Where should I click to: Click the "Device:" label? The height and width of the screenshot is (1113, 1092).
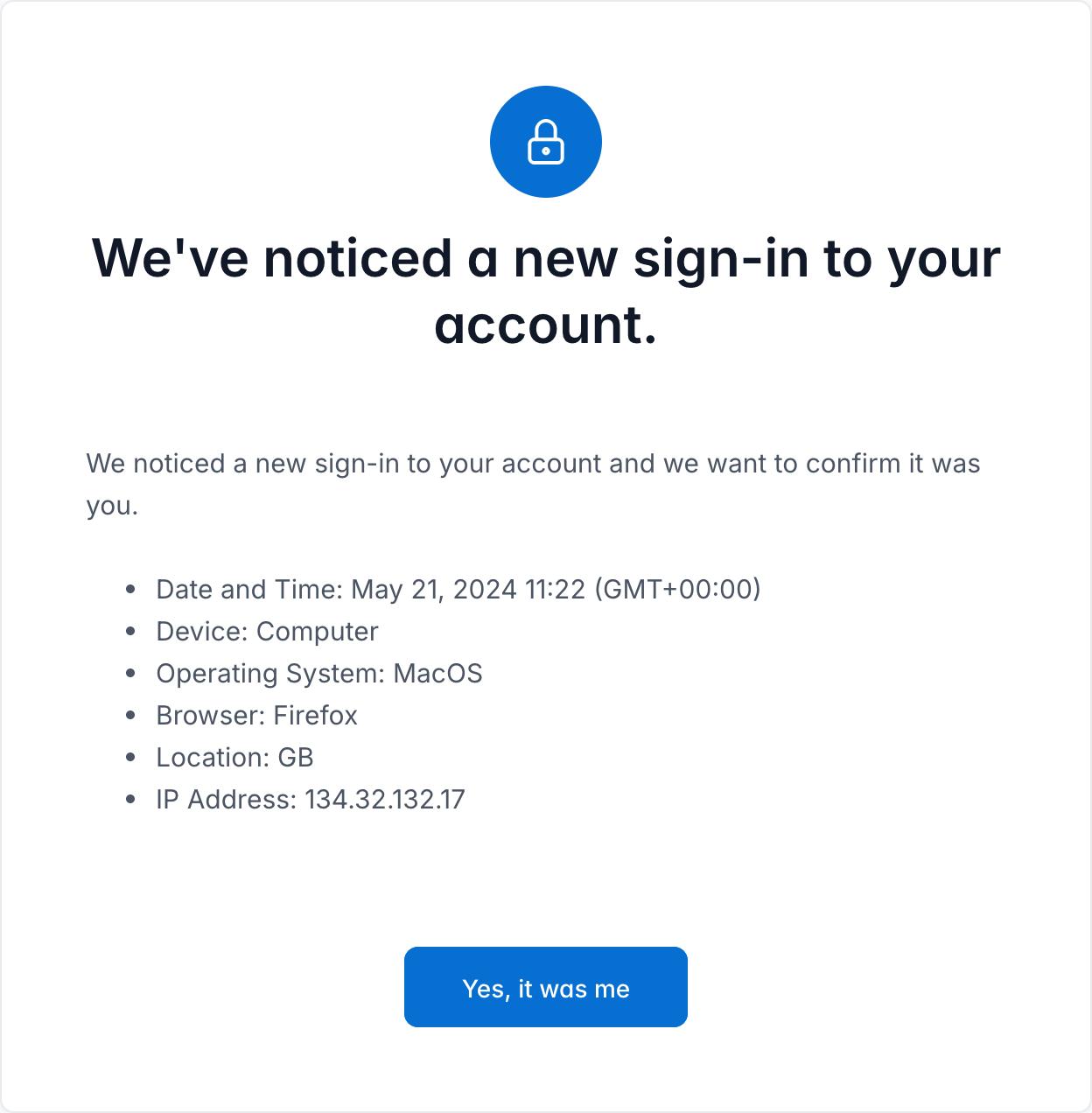[202, 632]
